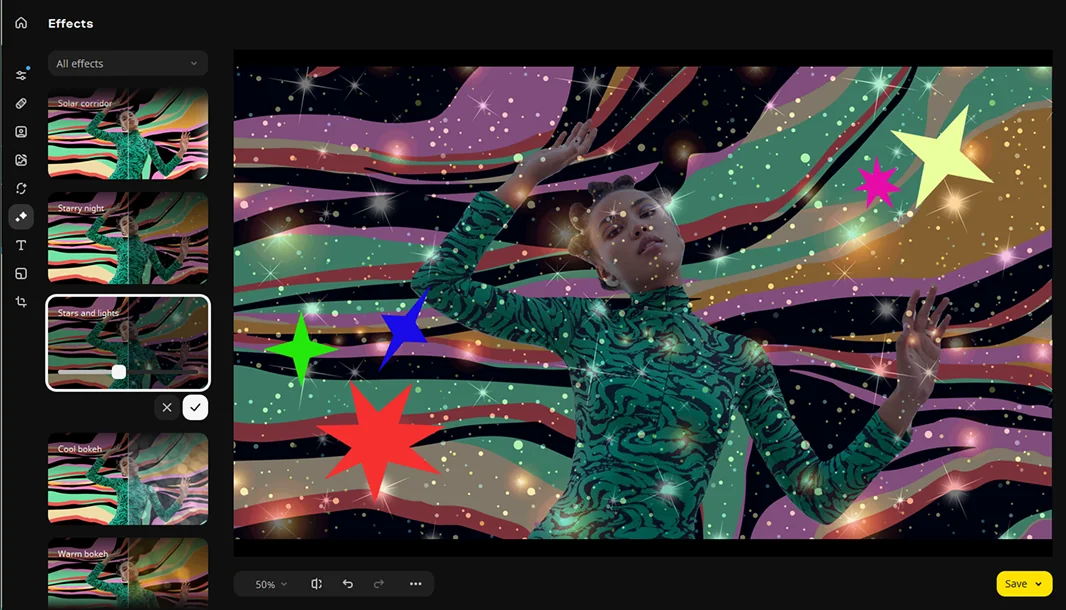Image resolution: width=1066 pixels, height=610 pixels.
Task: Select the Stars and lights effect thumbnail
Action: (128, 343)
